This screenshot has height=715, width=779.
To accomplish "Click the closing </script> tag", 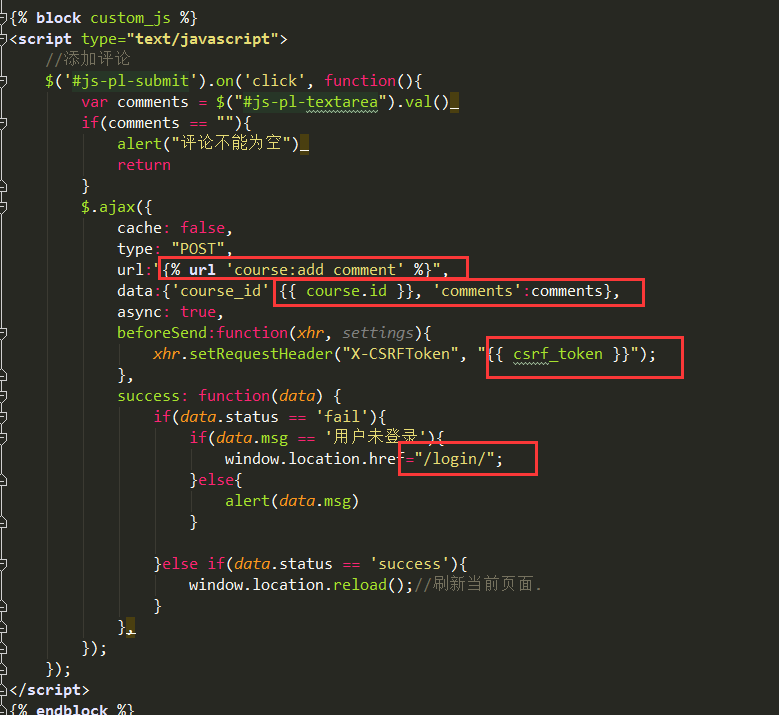I will click(x=49, y=690).
